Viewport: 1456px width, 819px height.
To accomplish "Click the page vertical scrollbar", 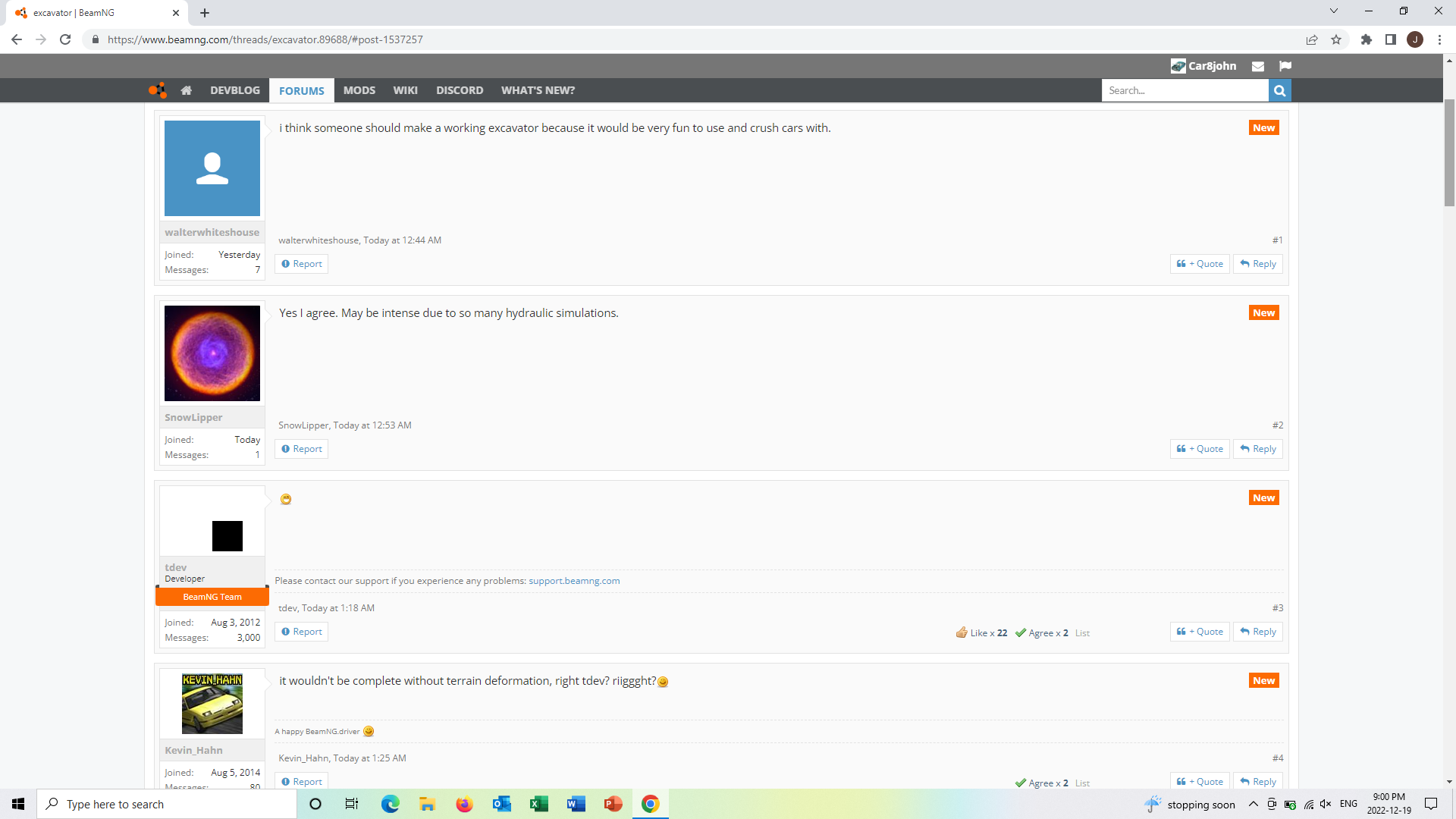I will point(1449,152).
